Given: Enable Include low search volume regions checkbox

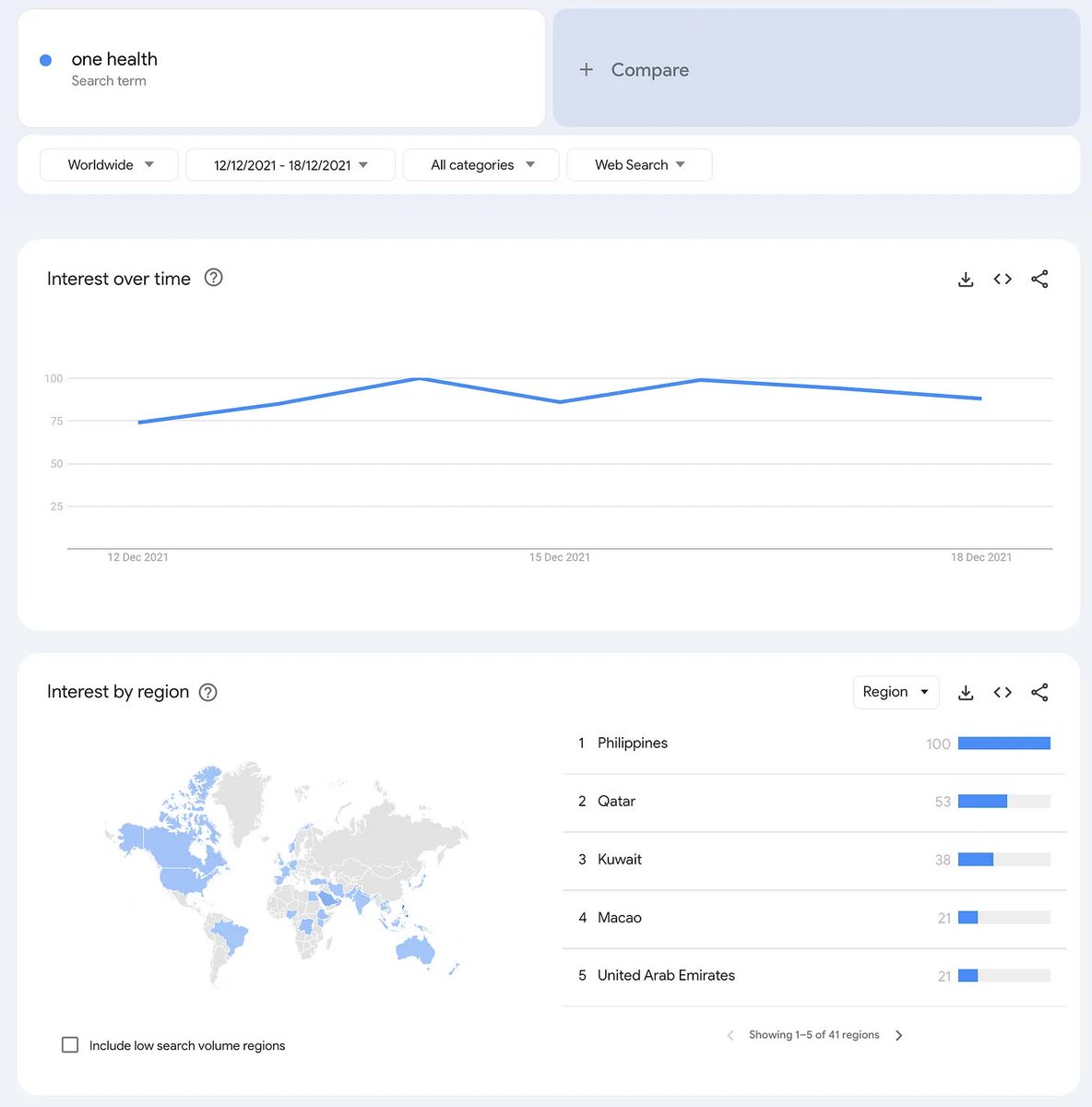Looking at the screenshot, I should click(x=70, y=1045).
